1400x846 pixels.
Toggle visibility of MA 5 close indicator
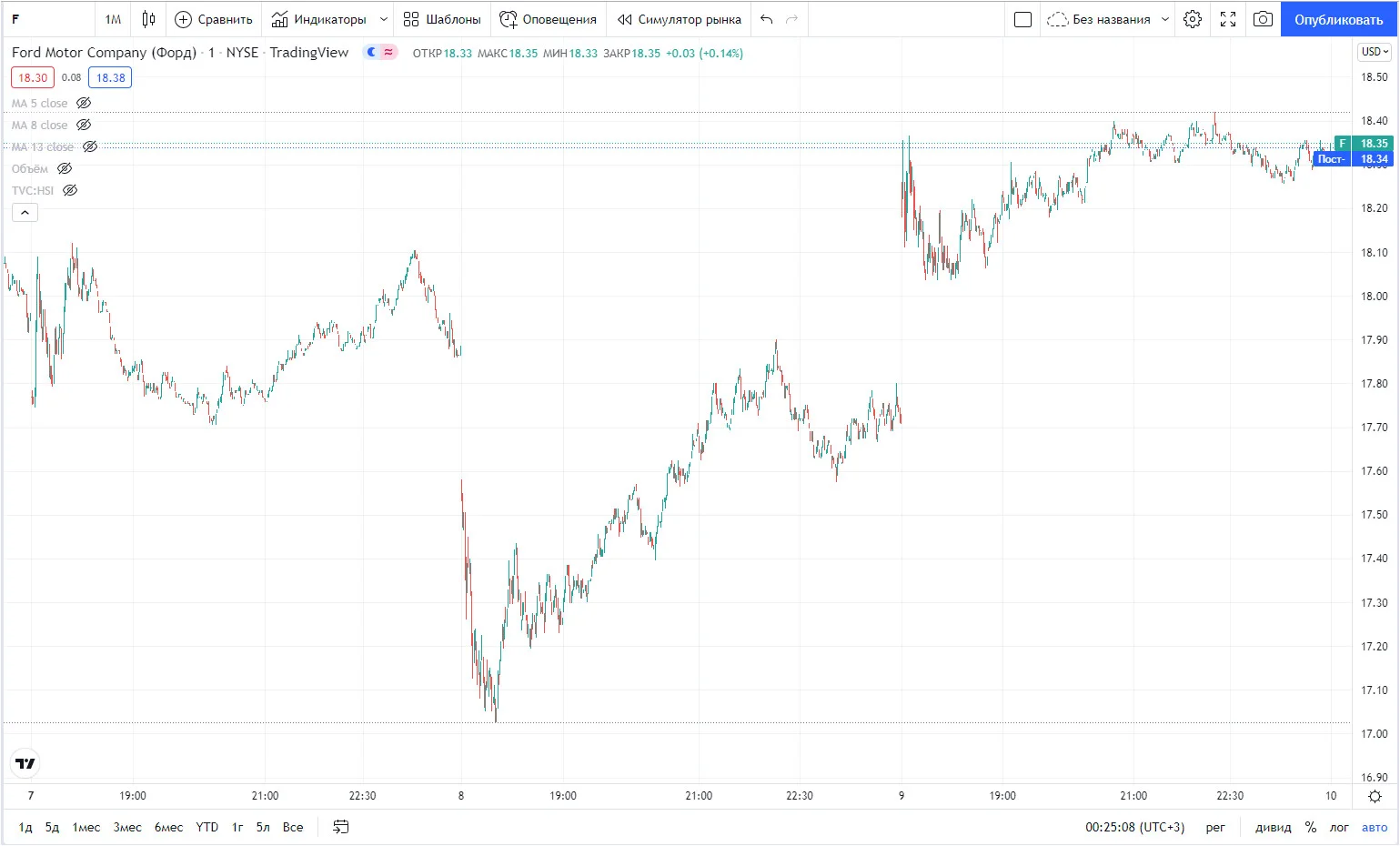tap(84, 103)
